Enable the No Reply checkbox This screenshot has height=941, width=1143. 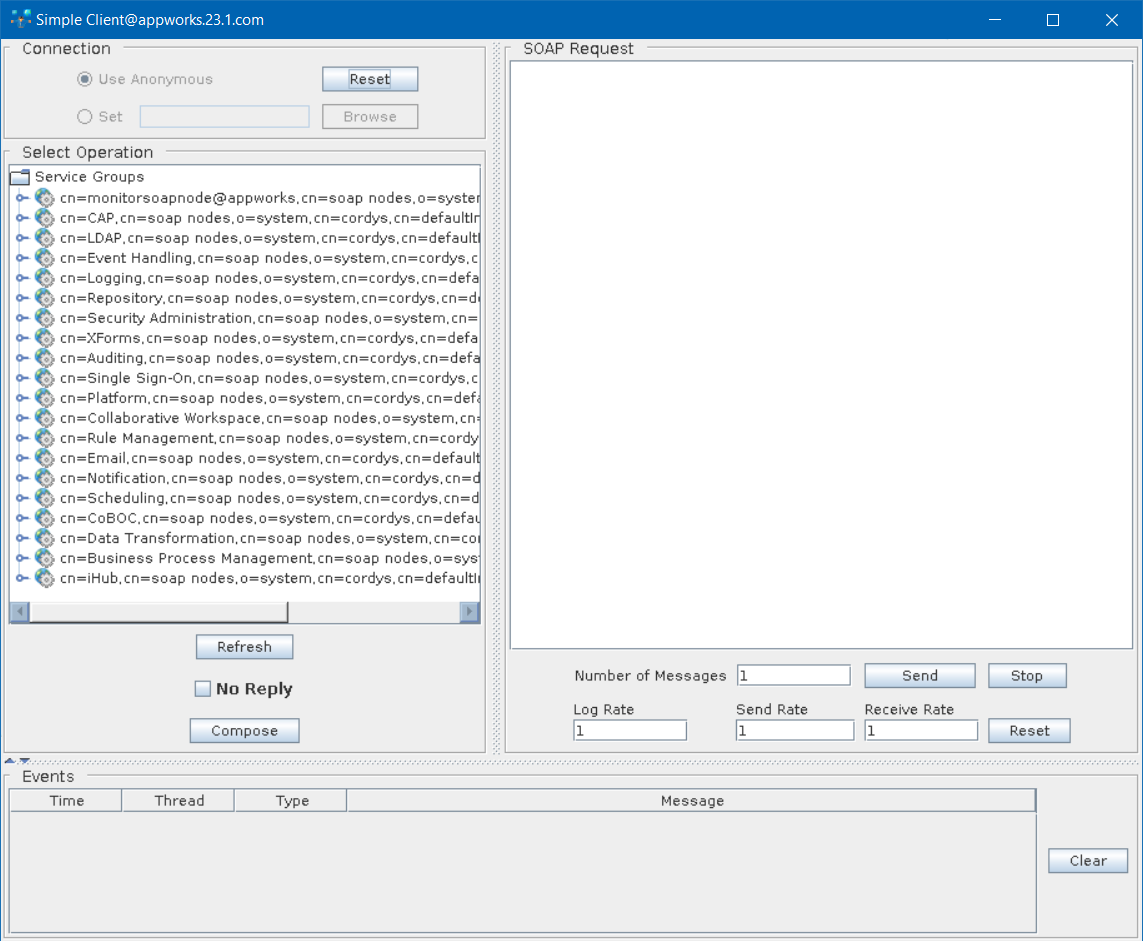click(203, 689)
